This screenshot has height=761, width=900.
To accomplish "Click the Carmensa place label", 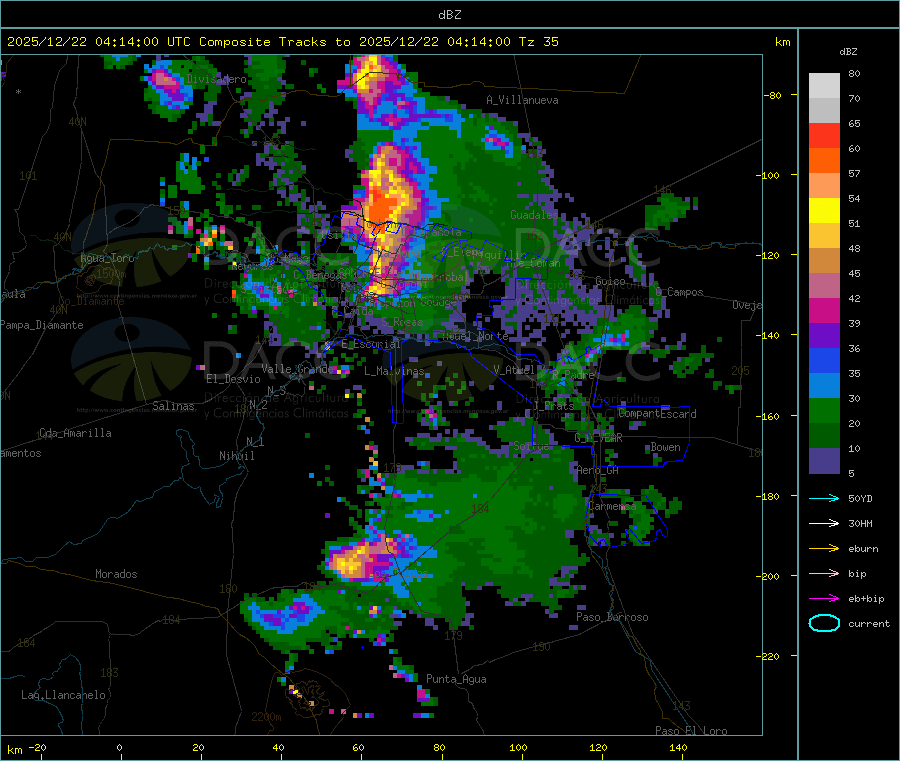I will (x=612, y=506).
